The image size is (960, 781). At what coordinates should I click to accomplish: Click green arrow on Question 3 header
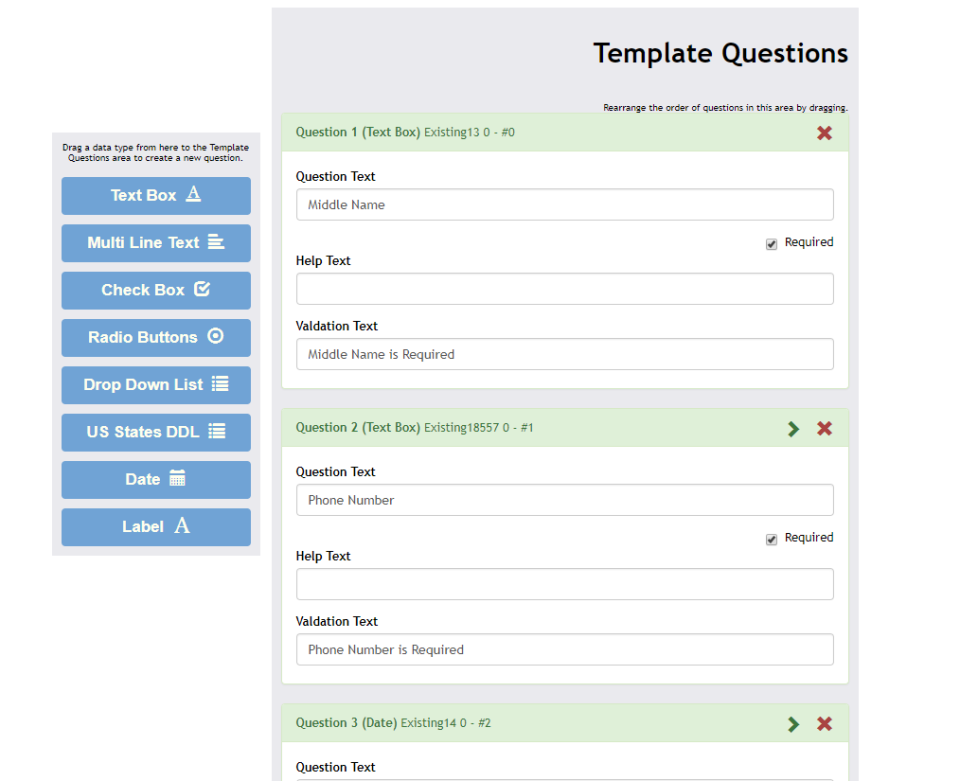coord(793,724)
